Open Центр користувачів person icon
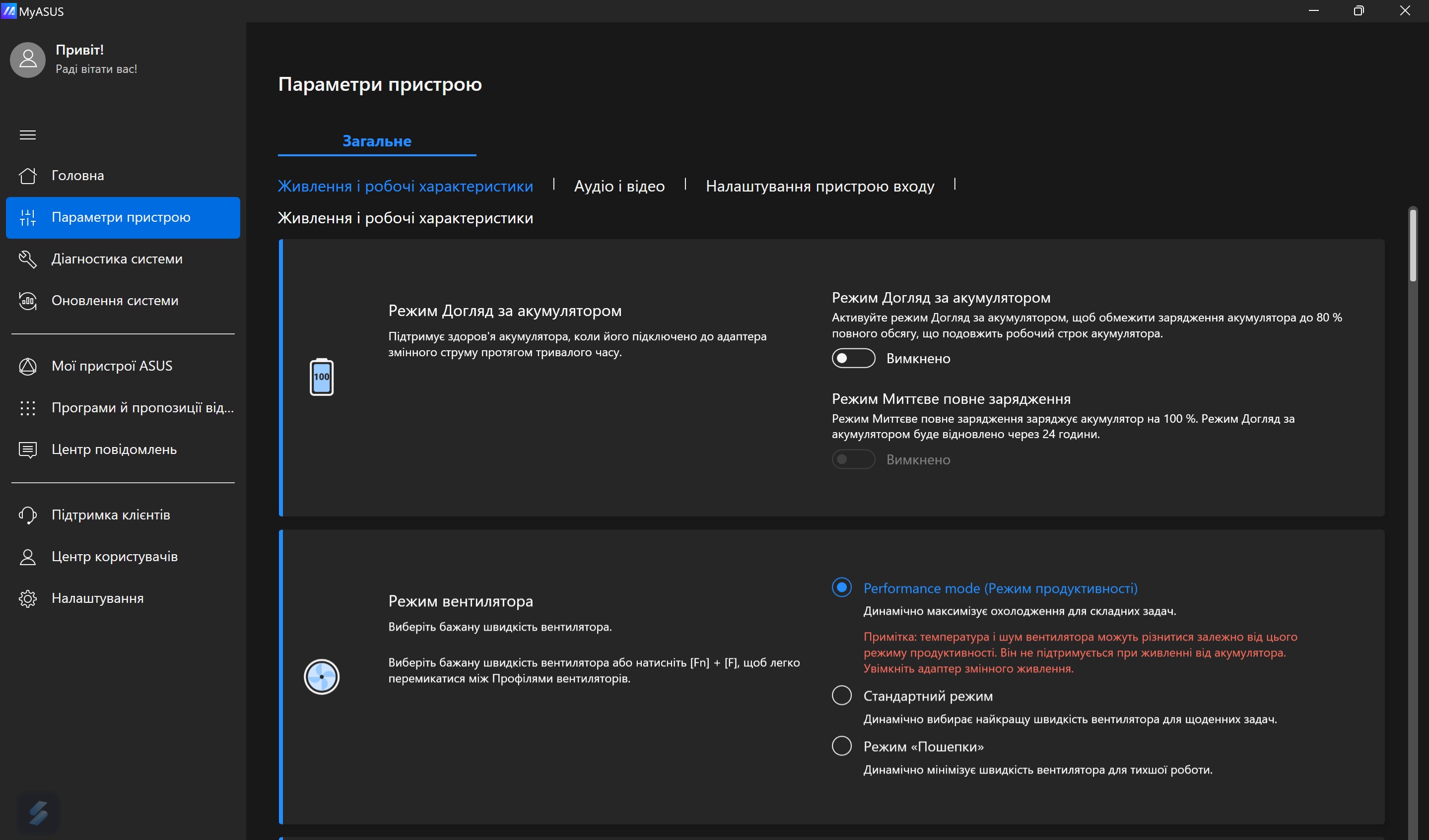Viewport: 1429px width, 840px height. click(27, 557)
